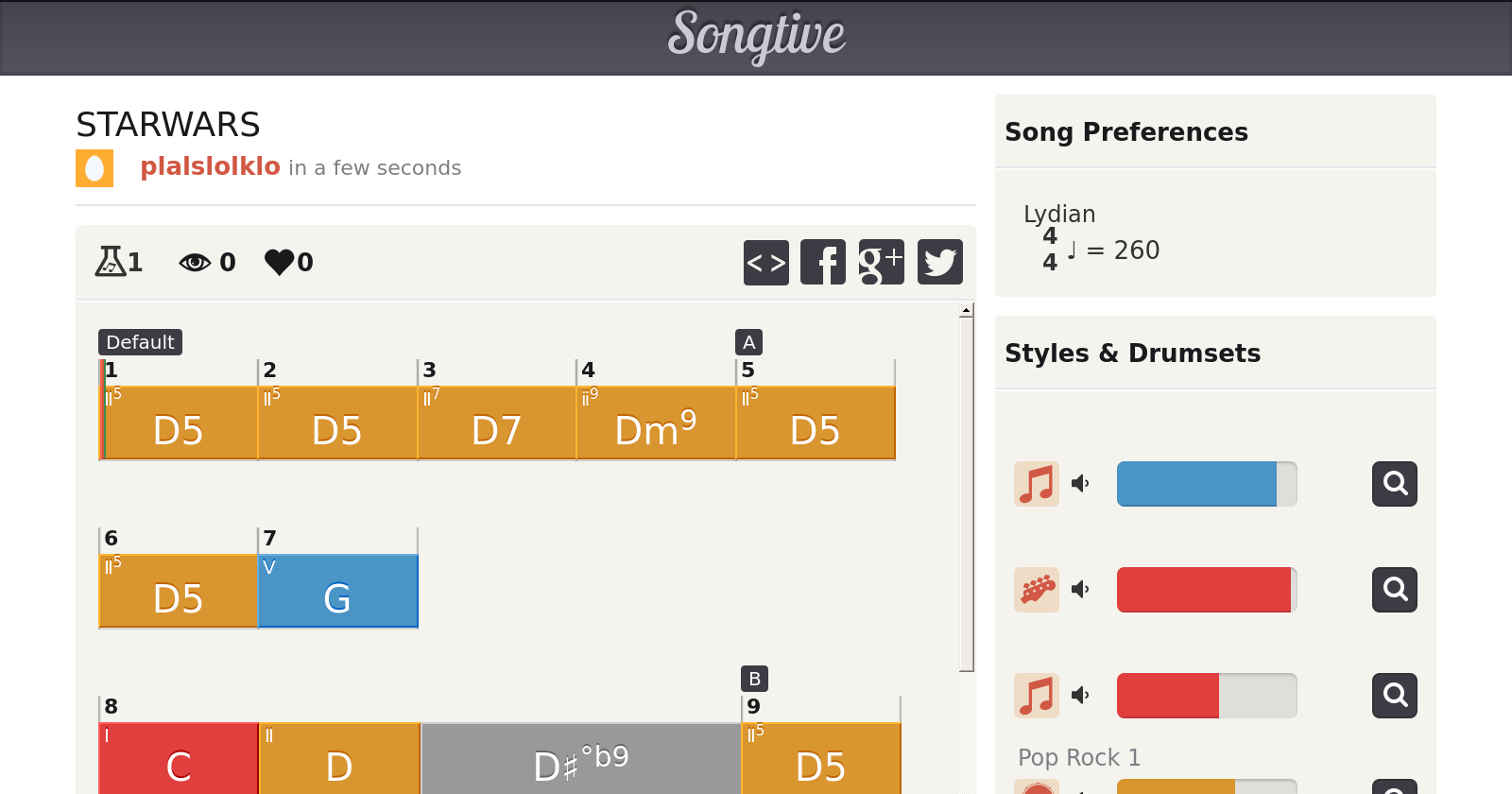Click the scroll up arrow of chord panel
Screen dimensions: 1512x794
click(966, 310)
